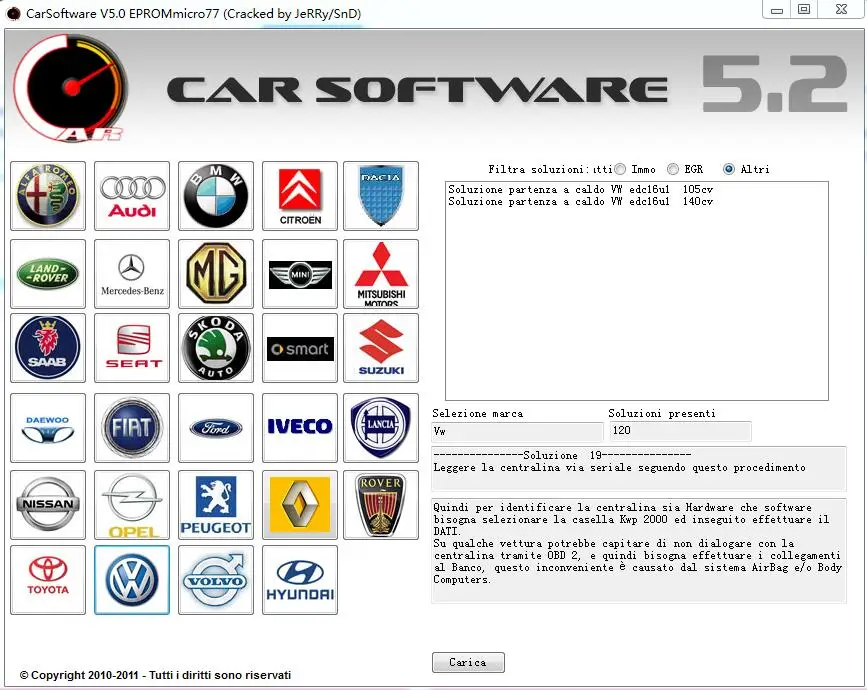The image size is (867, 690).
Task: Choose the Opel brand logo
Action: 132,505
